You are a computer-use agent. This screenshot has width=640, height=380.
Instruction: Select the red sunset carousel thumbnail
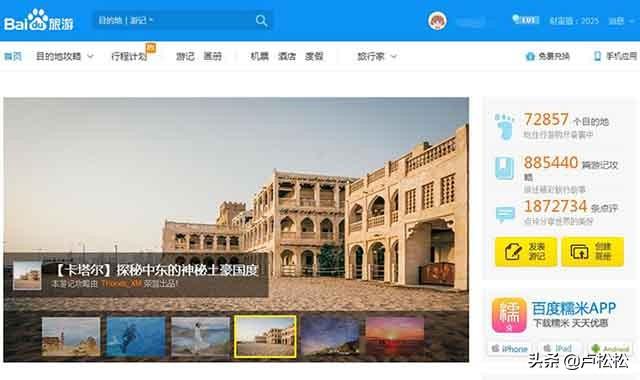[395, 337]
